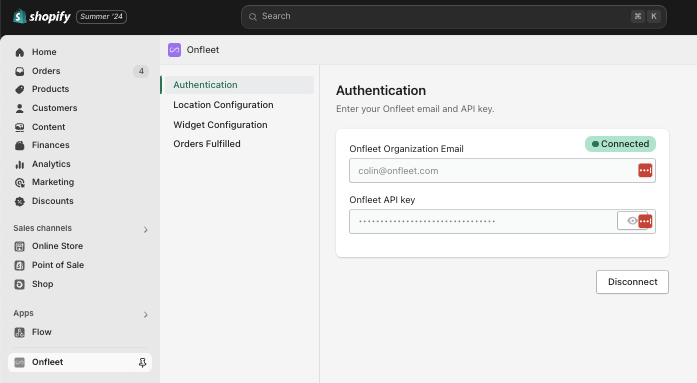Click the Onfleet purple app icon in header
Screen dimensions: 697x383
pyautogui.click(x=174, y=50)
